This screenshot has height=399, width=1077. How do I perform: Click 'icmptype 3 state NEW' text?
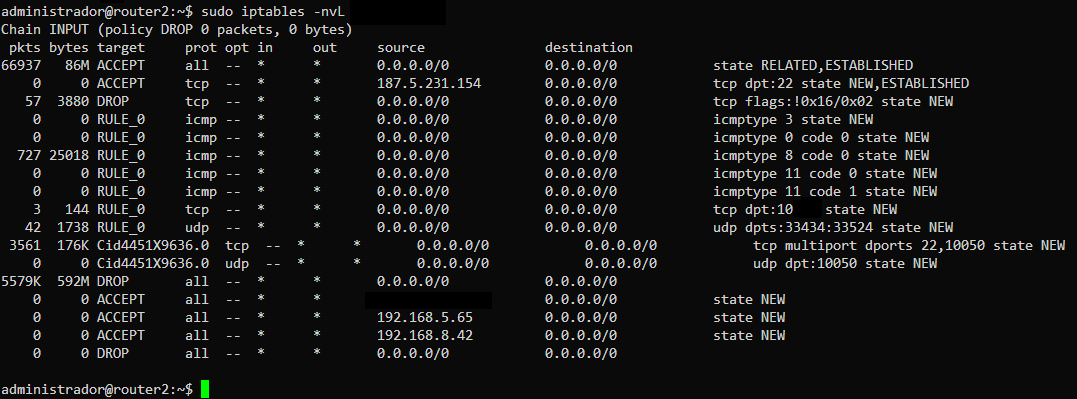[x=793, y=119]
